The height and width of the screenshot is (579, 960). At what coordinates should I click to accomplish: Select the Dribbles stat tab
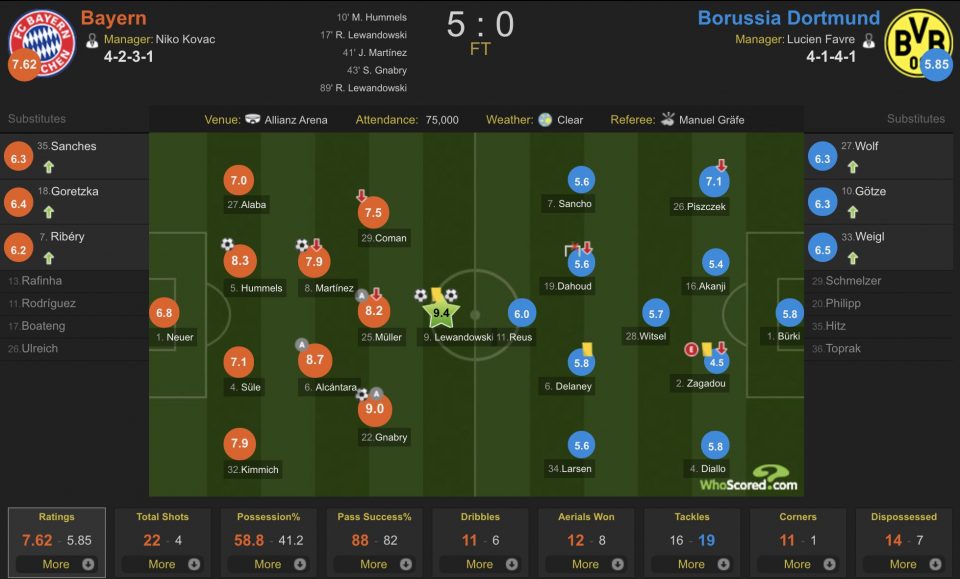click(x=479, y=517)
